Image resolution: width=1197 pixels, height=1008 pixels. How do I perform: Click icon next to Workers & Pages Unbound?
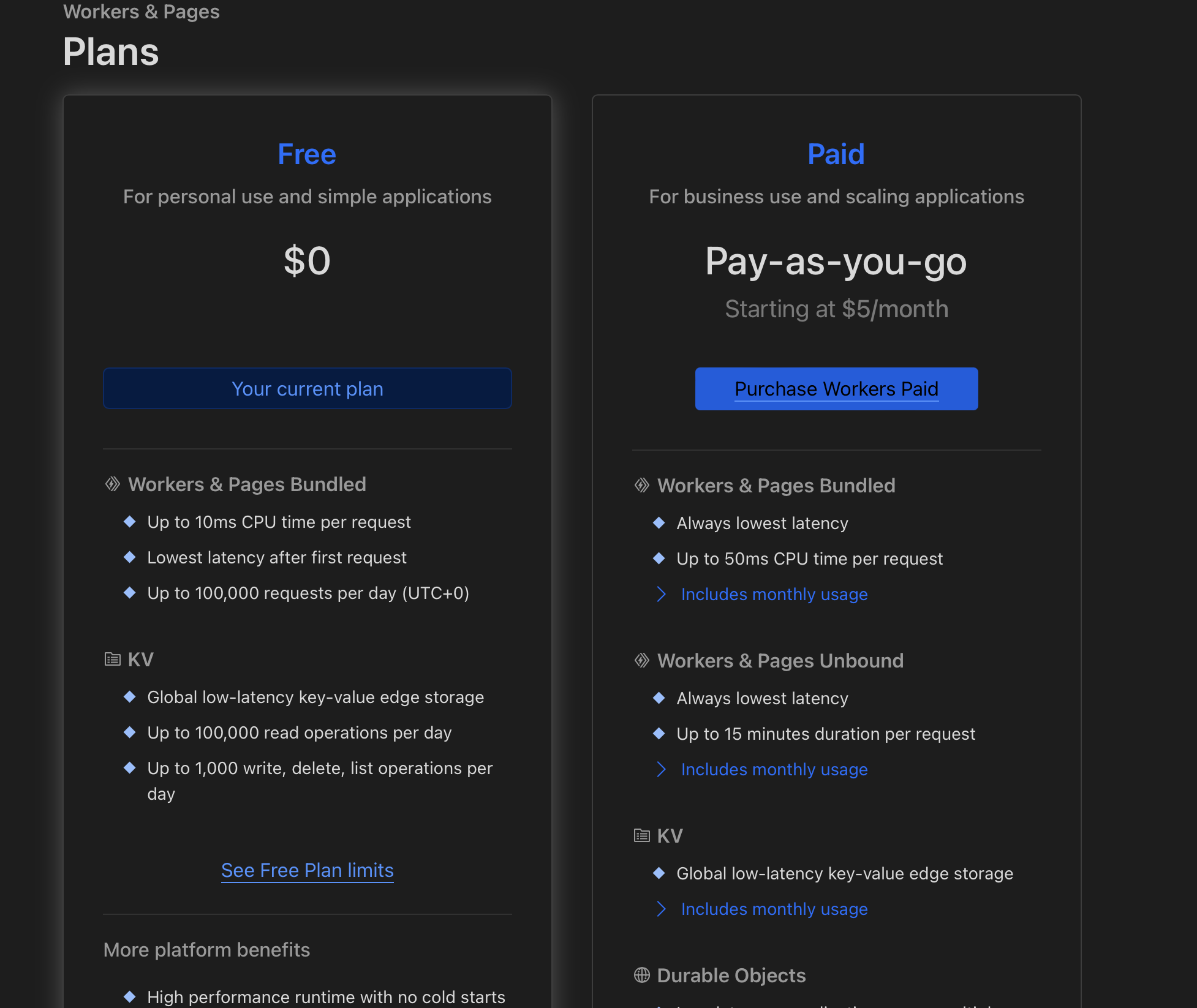(x=641, y=661)
